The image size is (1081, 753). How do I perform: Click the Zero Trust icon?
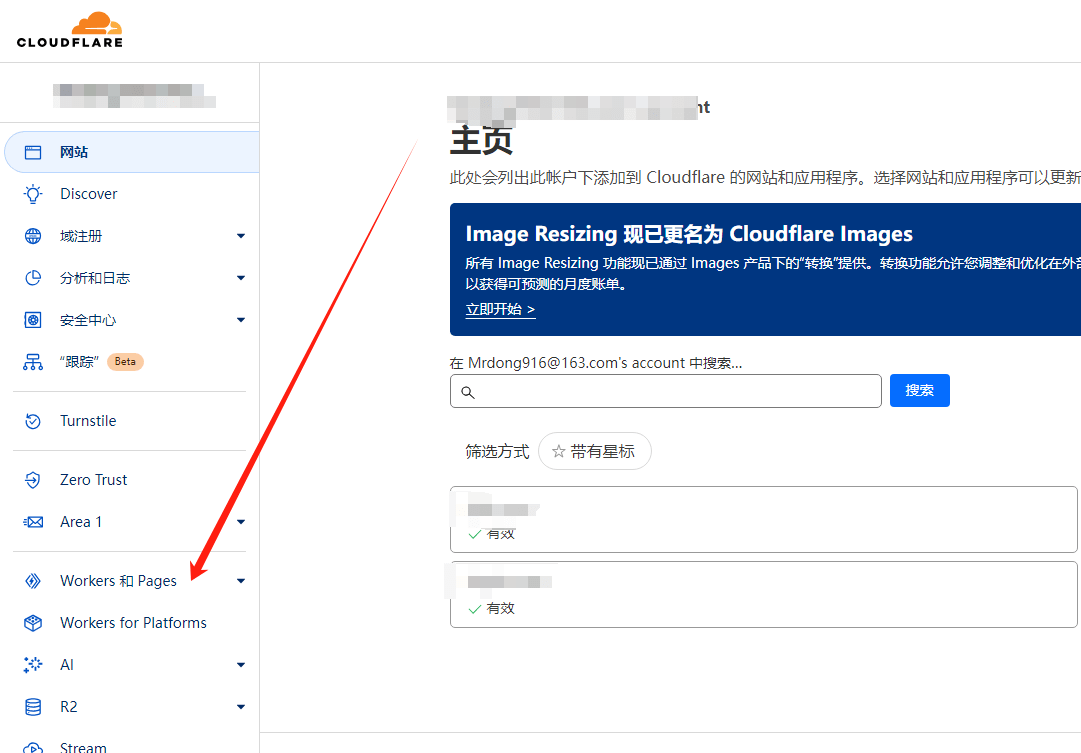tap(33, 480)
